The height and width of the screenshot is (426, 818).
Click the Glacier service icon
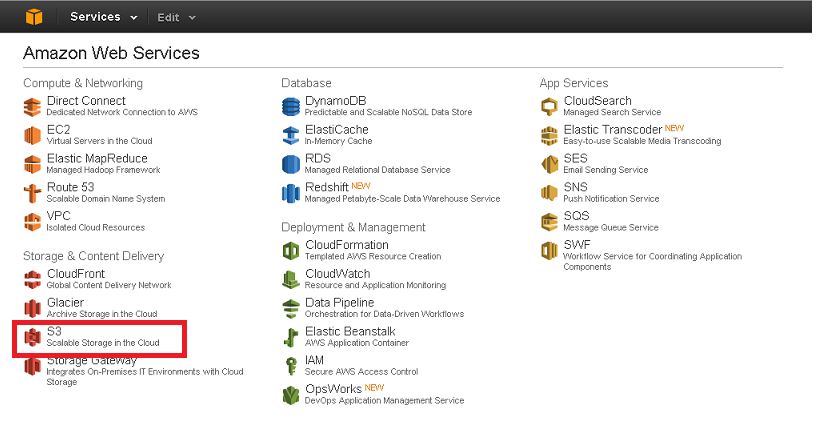pos(32,308)
